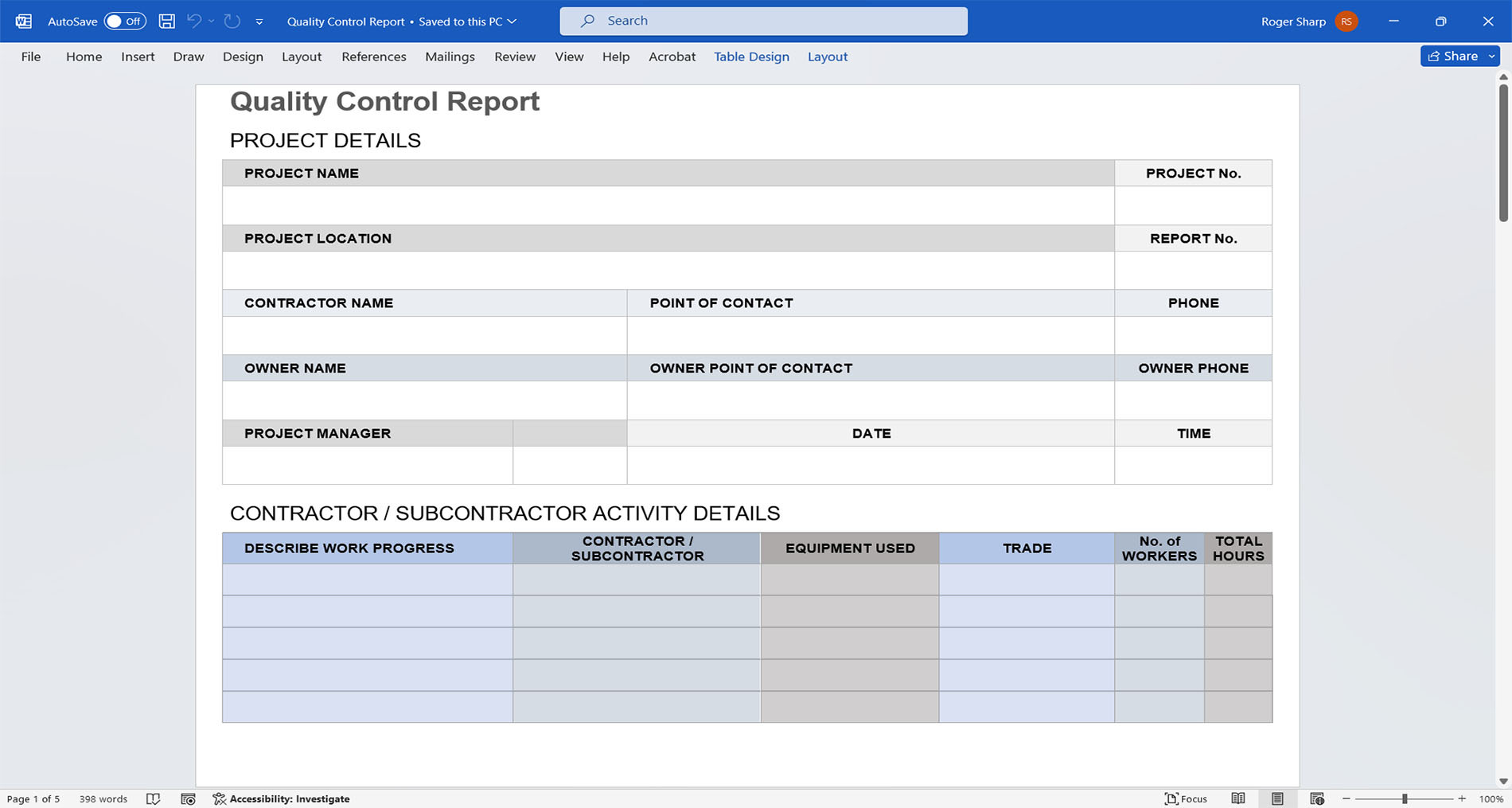This screenshot has width=1512, height=808.
Task: Open the 100% zoom level dialog
Action: [1491, 798]
